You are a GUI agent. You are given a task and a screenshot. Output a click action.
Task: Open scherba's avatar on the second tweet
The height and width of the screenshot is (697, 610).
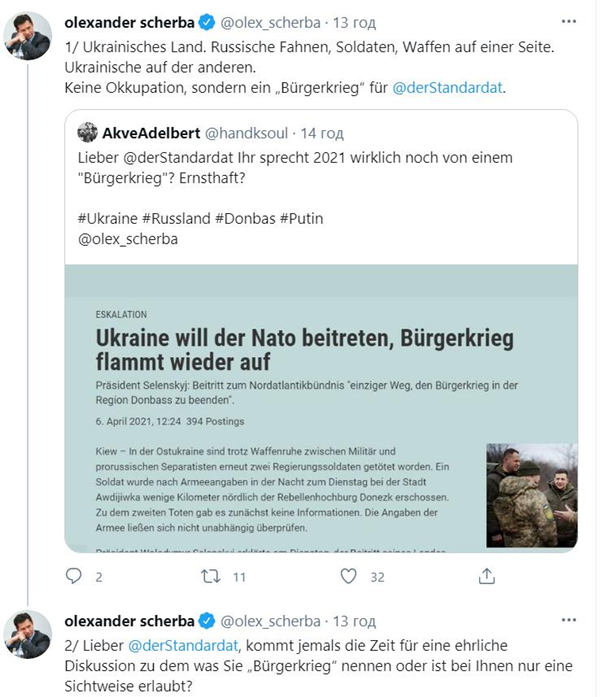pyautogui.click(x=28, y=634)
